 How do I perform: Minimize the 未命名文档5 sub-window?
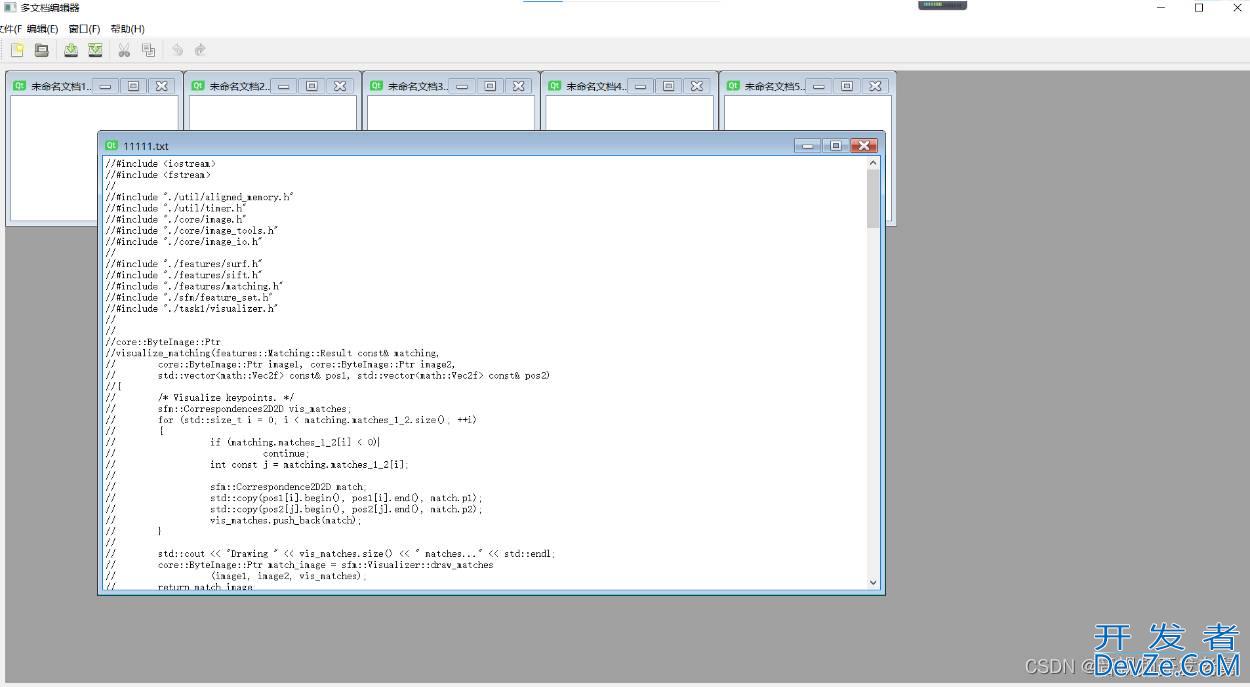pyautogui.click(x=819, y=86)
